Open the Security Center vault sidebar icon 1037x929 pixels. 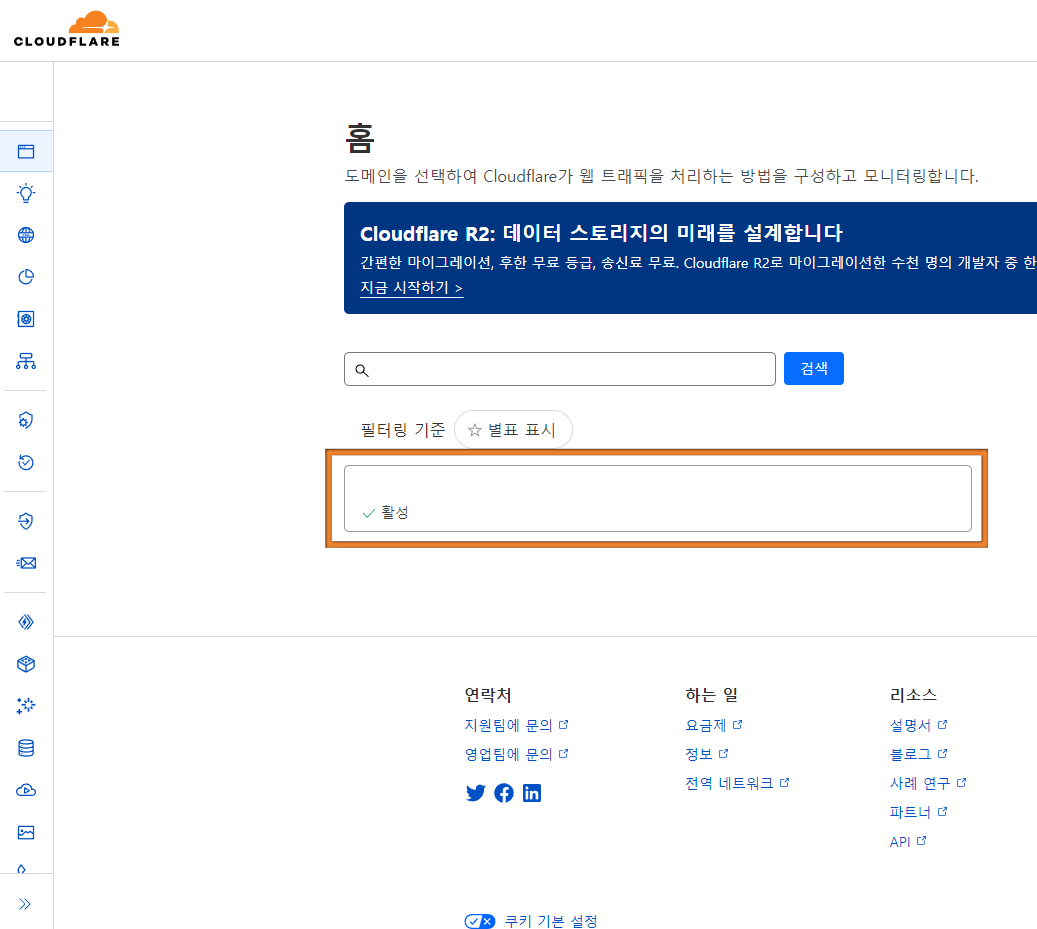[26, 319]
